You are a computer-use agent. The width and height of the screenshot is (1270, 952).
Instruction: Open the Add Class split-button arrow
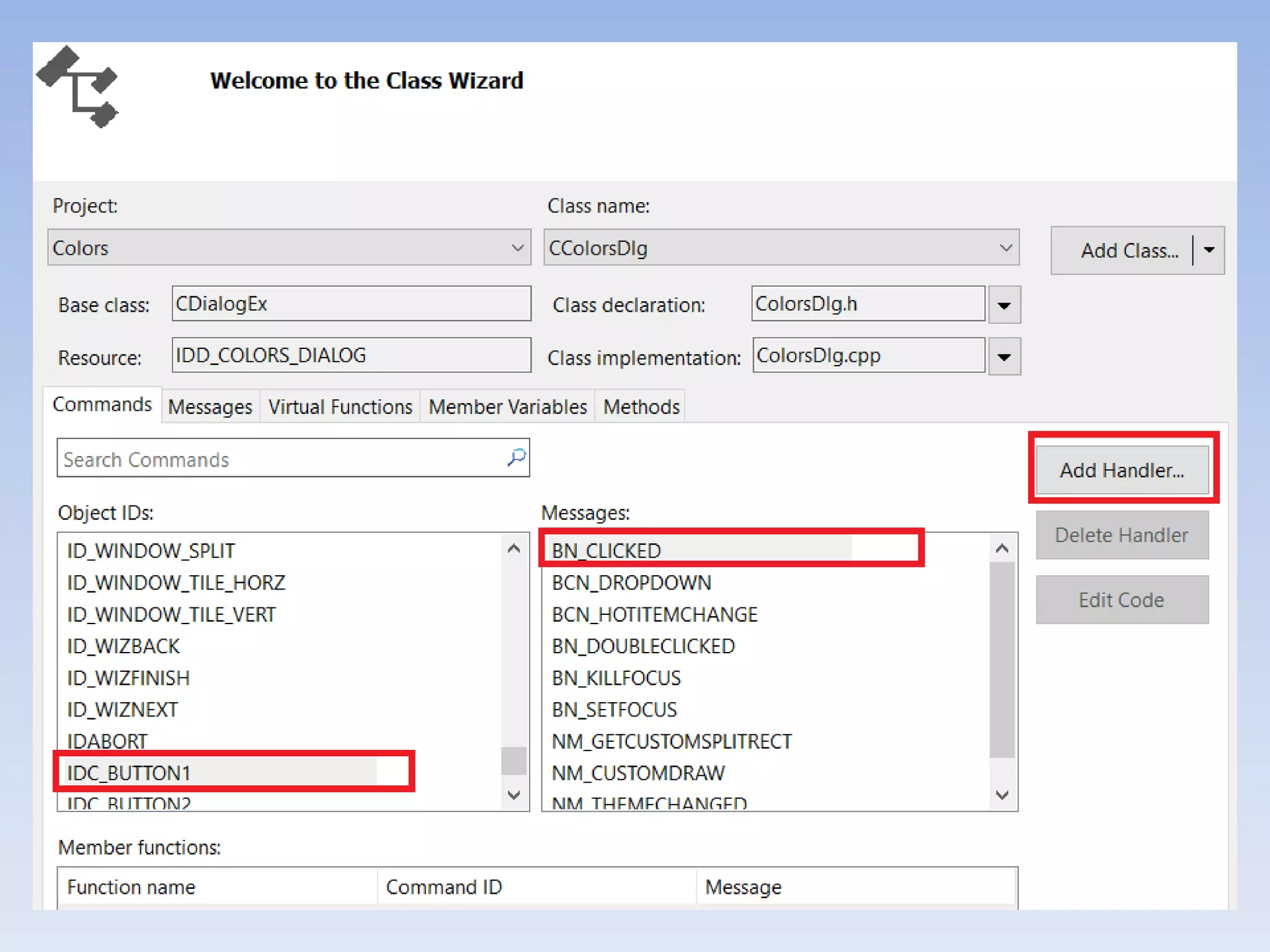pos(1209,250)
